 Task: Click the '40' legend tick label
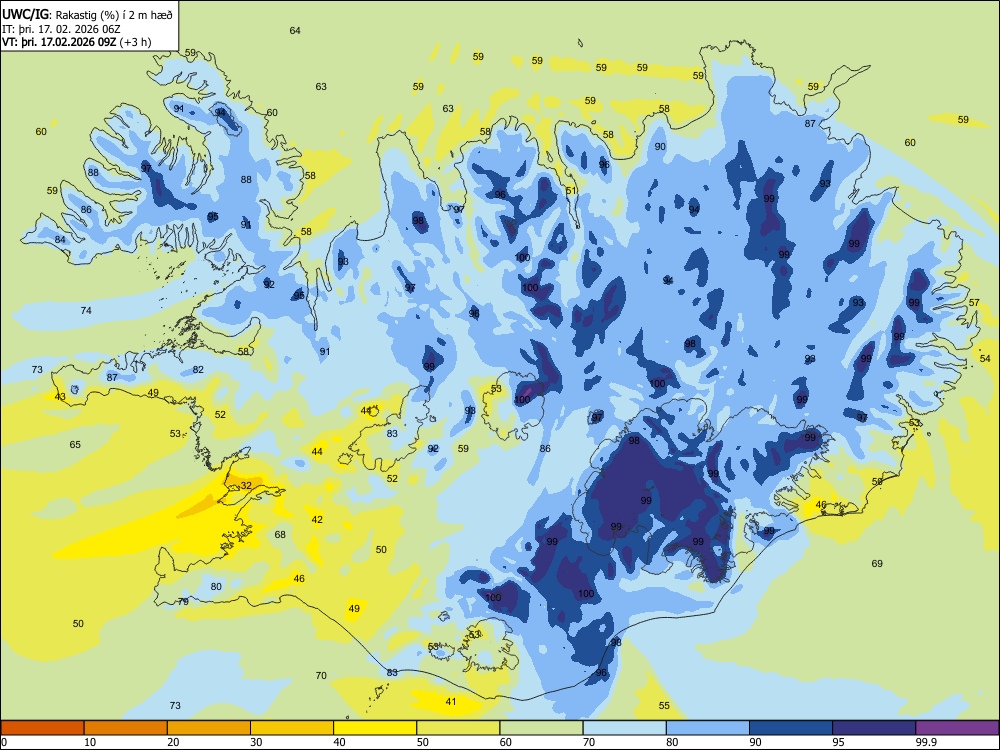339,742
